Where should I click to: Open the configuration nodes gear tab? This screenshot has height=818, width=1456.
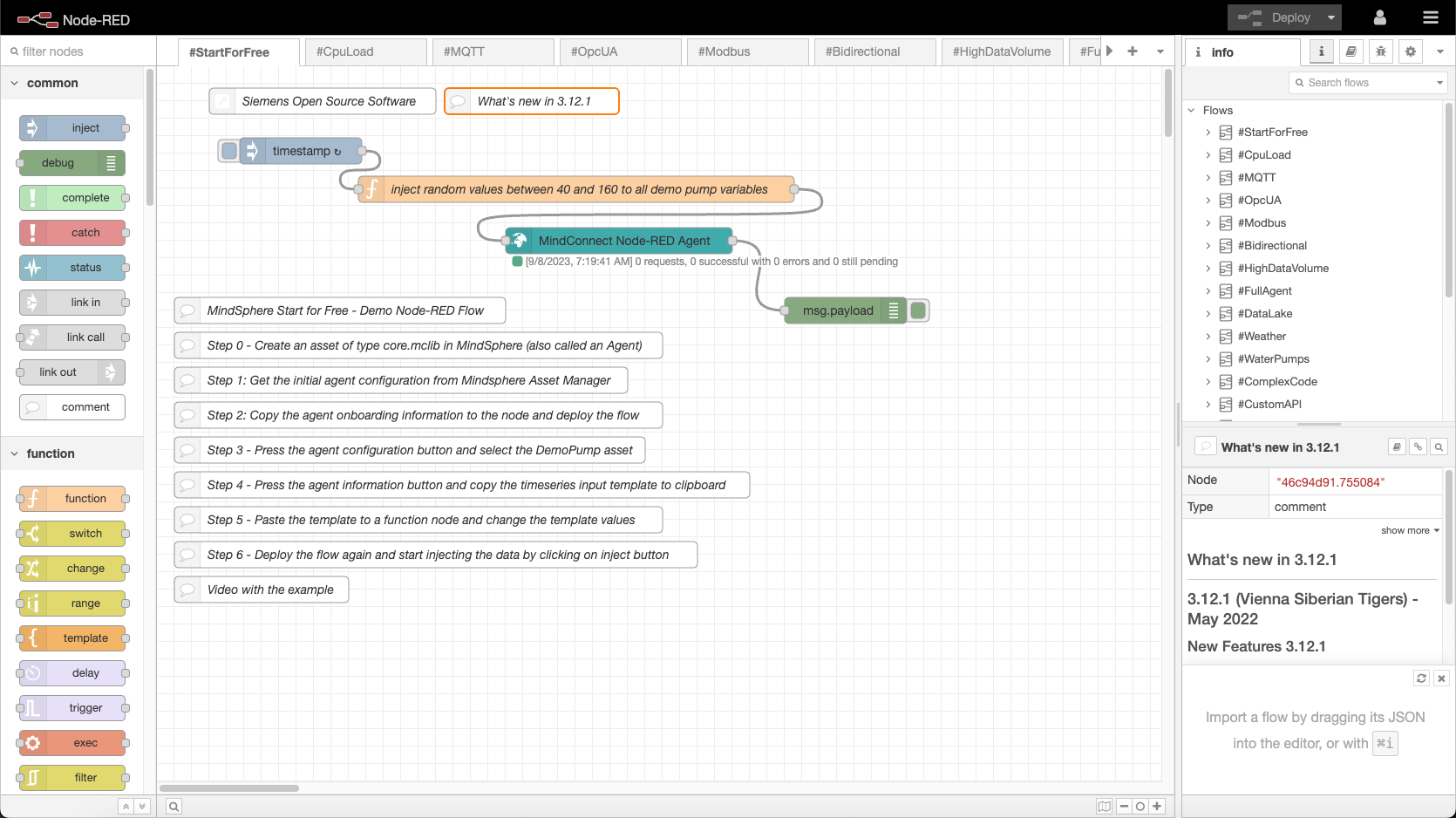point(1411,51)
